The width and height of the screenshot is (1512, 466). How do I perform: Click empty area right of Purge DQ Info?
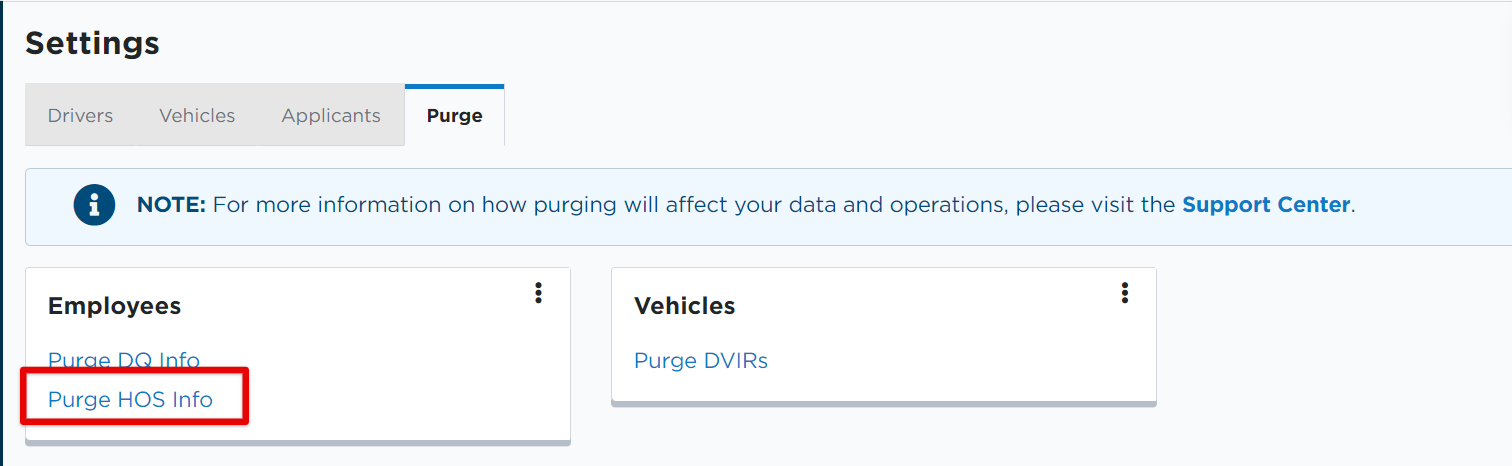point(380,360)
